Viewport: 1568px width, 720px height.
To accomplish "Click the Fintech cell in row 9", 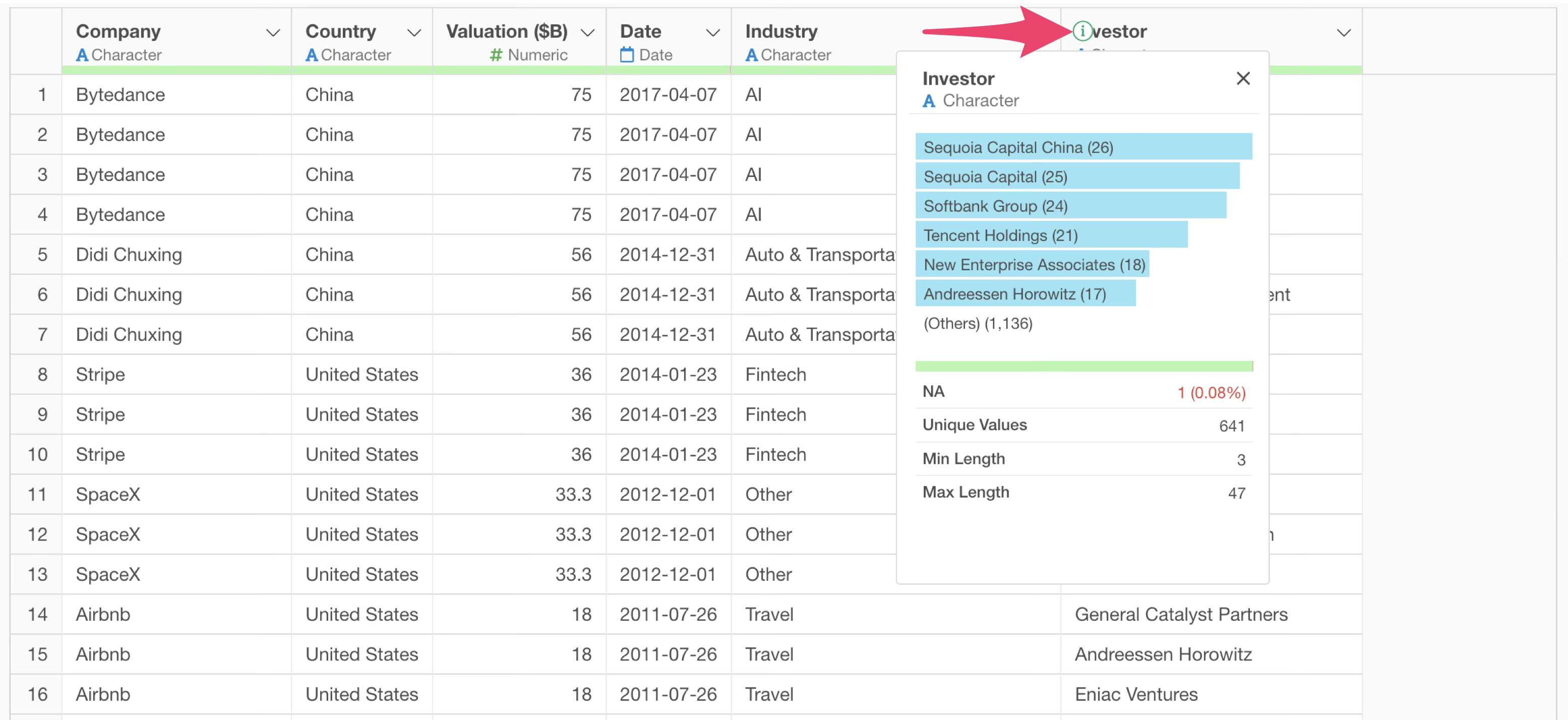I will pyautogui.click(x=814, y=414).
